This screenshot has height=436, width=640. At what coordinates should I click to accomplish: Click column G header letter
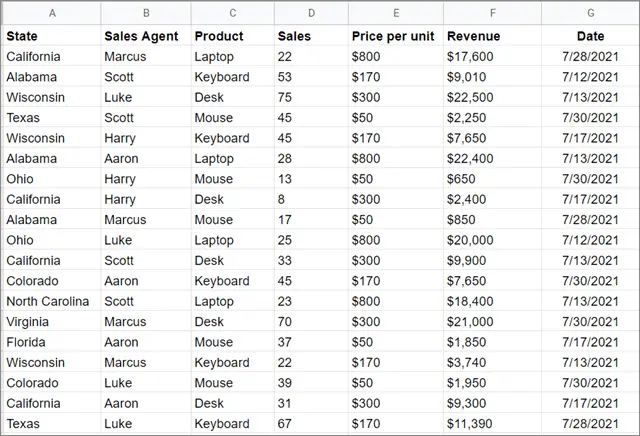point(590,13)
